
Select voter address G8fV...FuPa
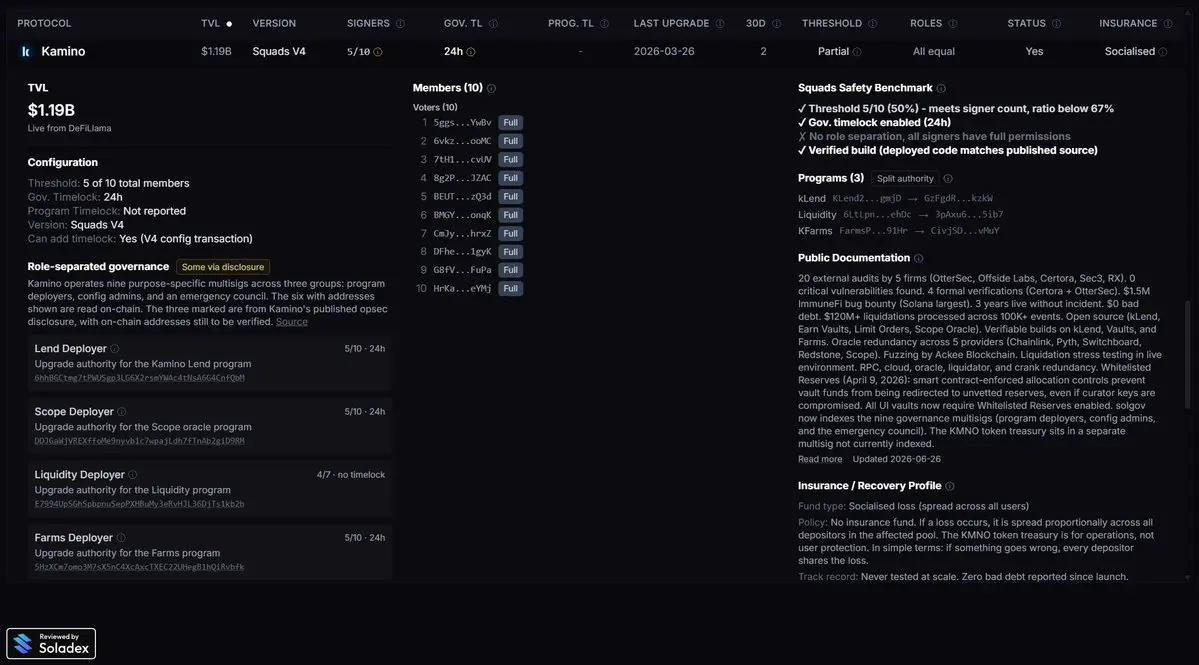pyautogui.click(x=462, y=271)
